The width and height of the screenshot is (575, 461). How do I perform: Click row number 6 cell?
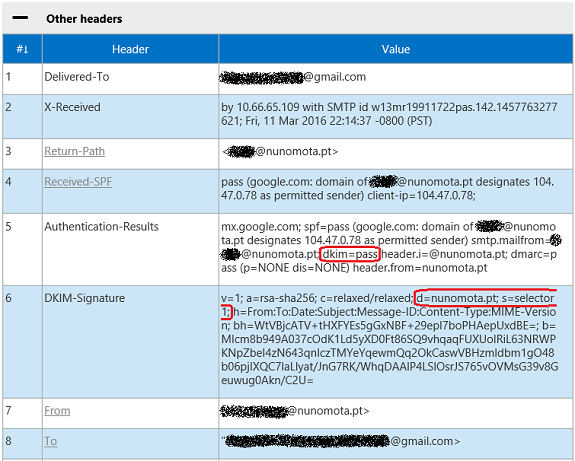pos(22,342)
